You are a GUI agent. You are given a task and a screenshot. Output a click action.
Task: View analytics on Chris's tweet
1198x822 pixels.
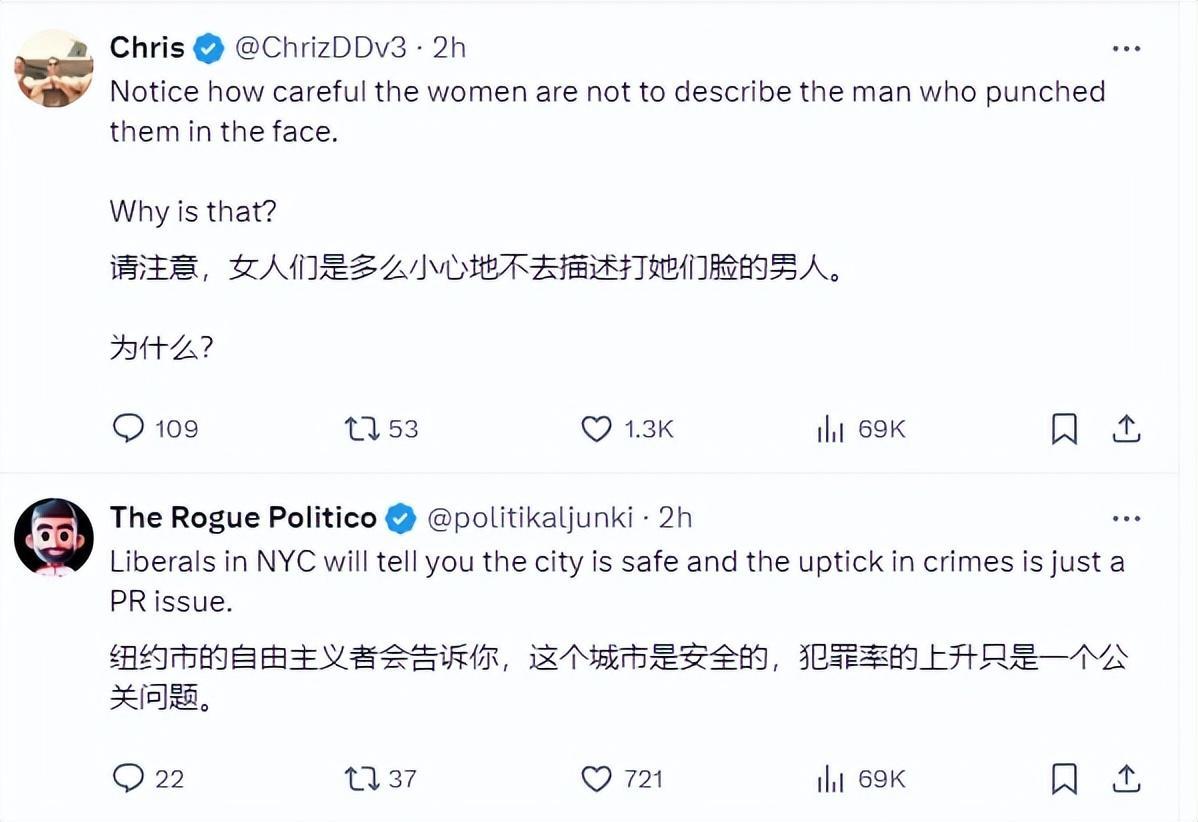tap(831, 429)
